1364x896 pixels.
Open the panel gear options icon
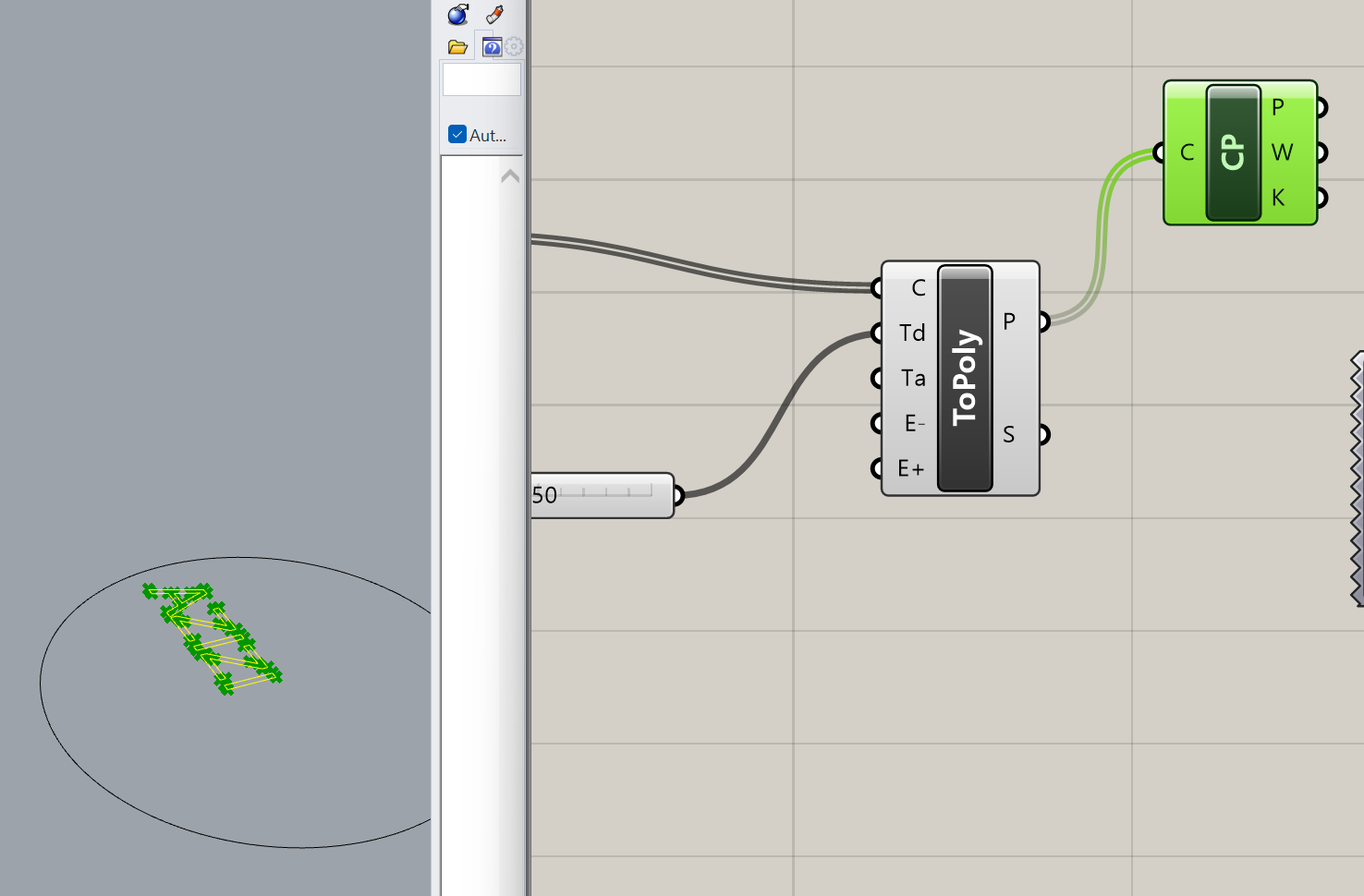click(514, 46)
